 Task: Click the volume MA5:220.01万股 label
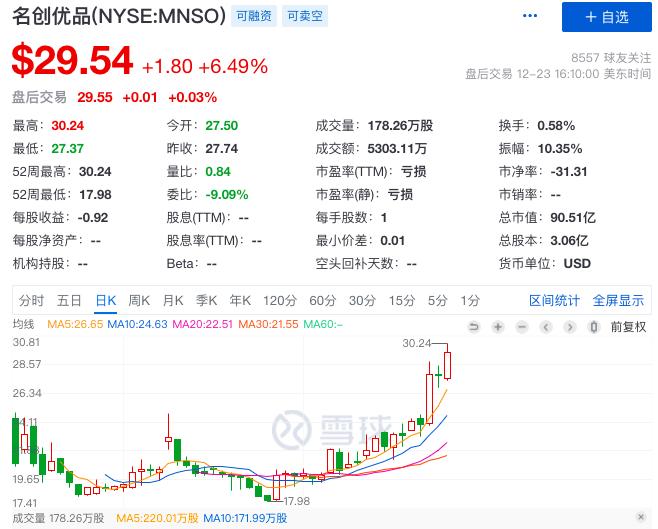(x=157, y=518)
